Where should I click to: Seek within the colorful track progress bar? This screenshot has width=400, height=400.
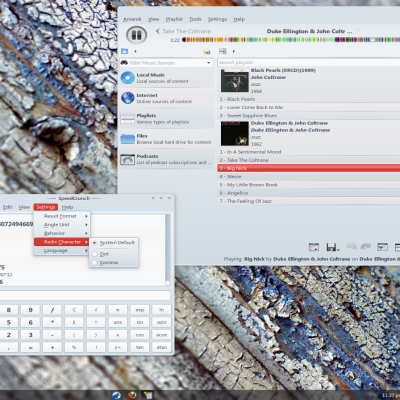pos(291,40)
